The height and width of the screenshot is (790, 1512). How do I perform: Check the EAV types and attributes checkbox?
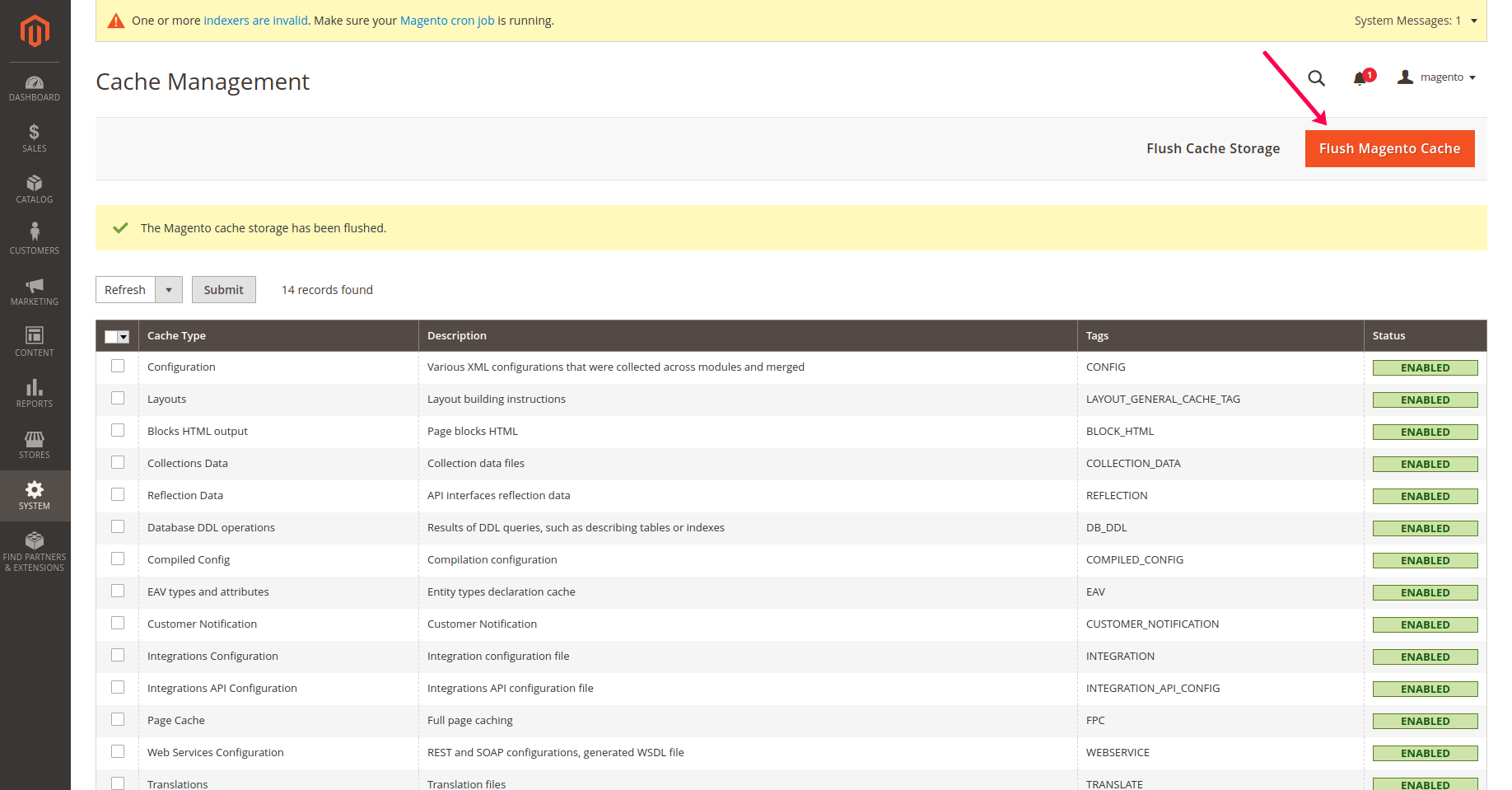[x=118, y=591]
